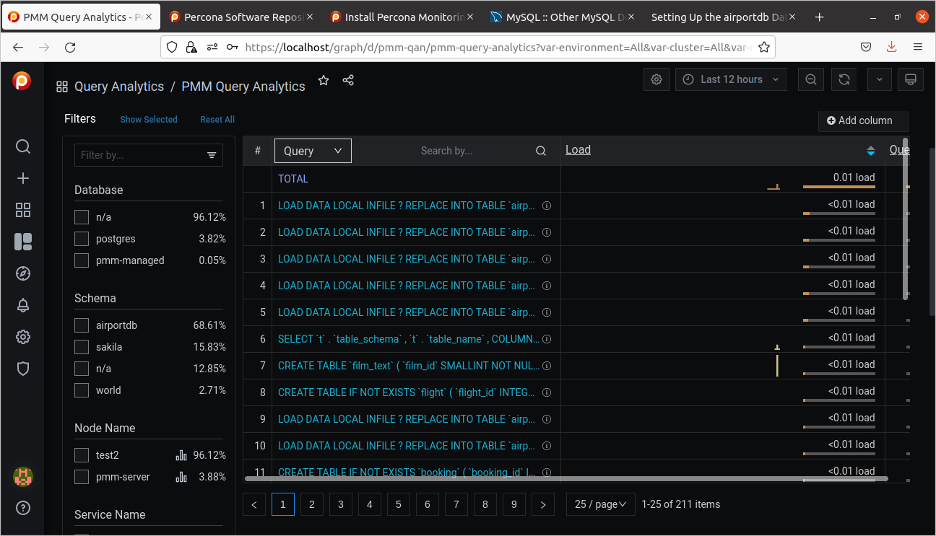936x536 pixels.
Task: Open the Help question mark icon
Action: (23, 508)
